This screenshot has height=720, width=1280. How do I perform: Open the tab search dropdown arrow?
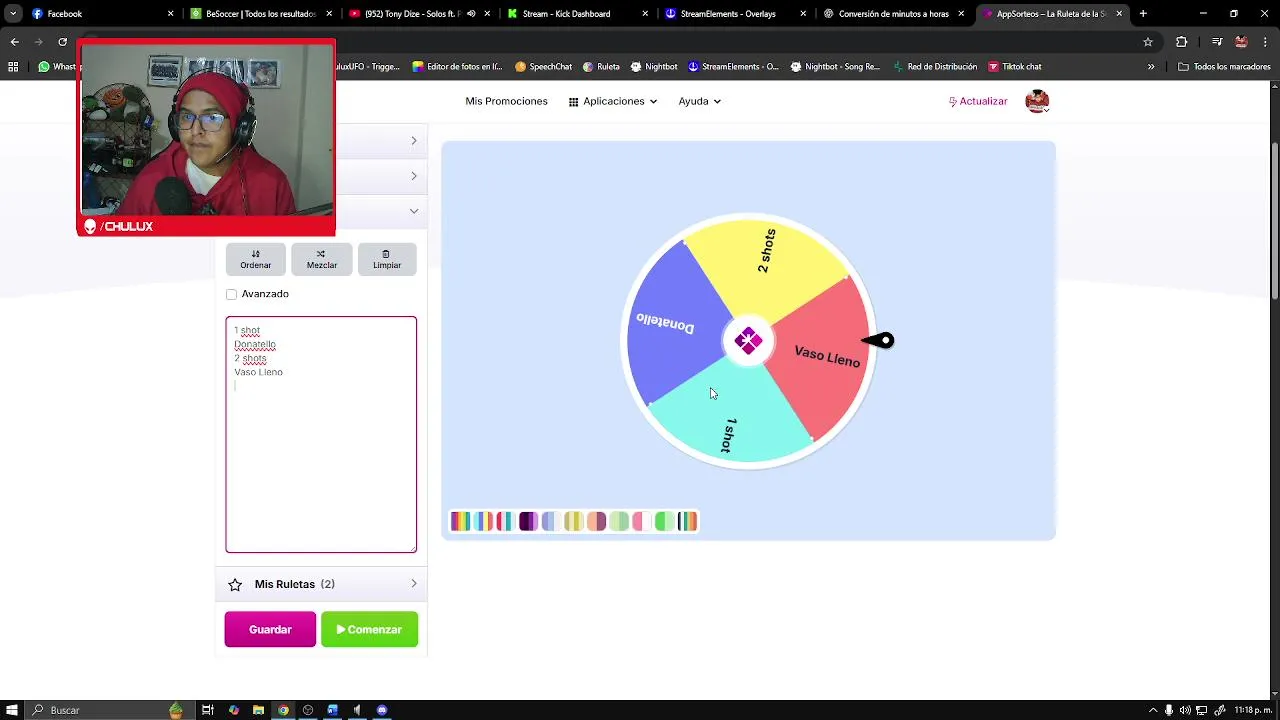[13, 14]
